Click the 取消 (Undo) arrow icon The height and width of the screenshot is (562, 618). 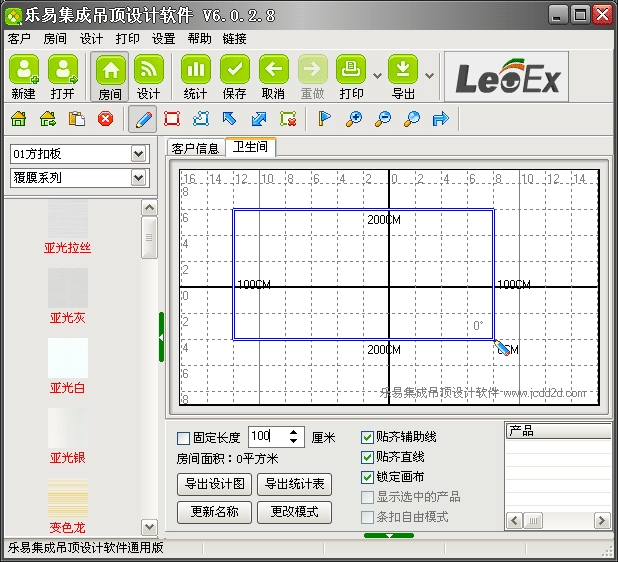click(274, 71)
